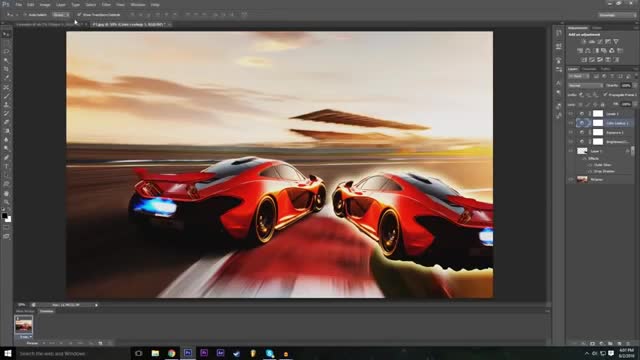This screenshot has height=360, width=640.
Task: Add an Invert adjustment from Adjustments panel
Action: point(584,60)
